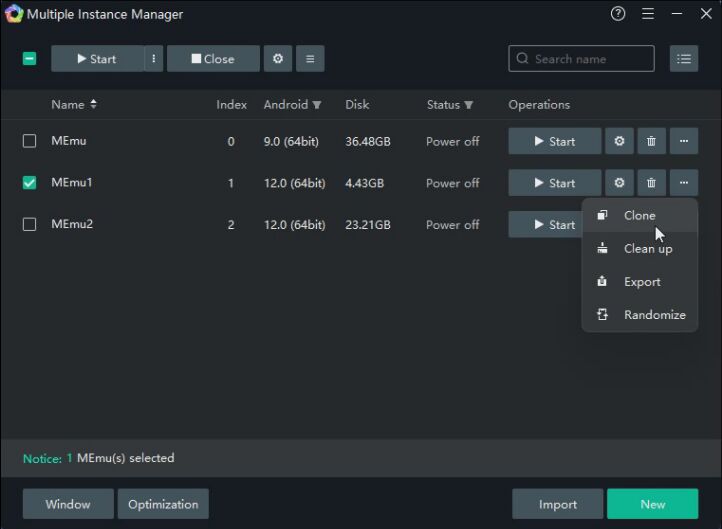
Task: Click trash icon for MEmu1 instance
Action: click(651, 183)
